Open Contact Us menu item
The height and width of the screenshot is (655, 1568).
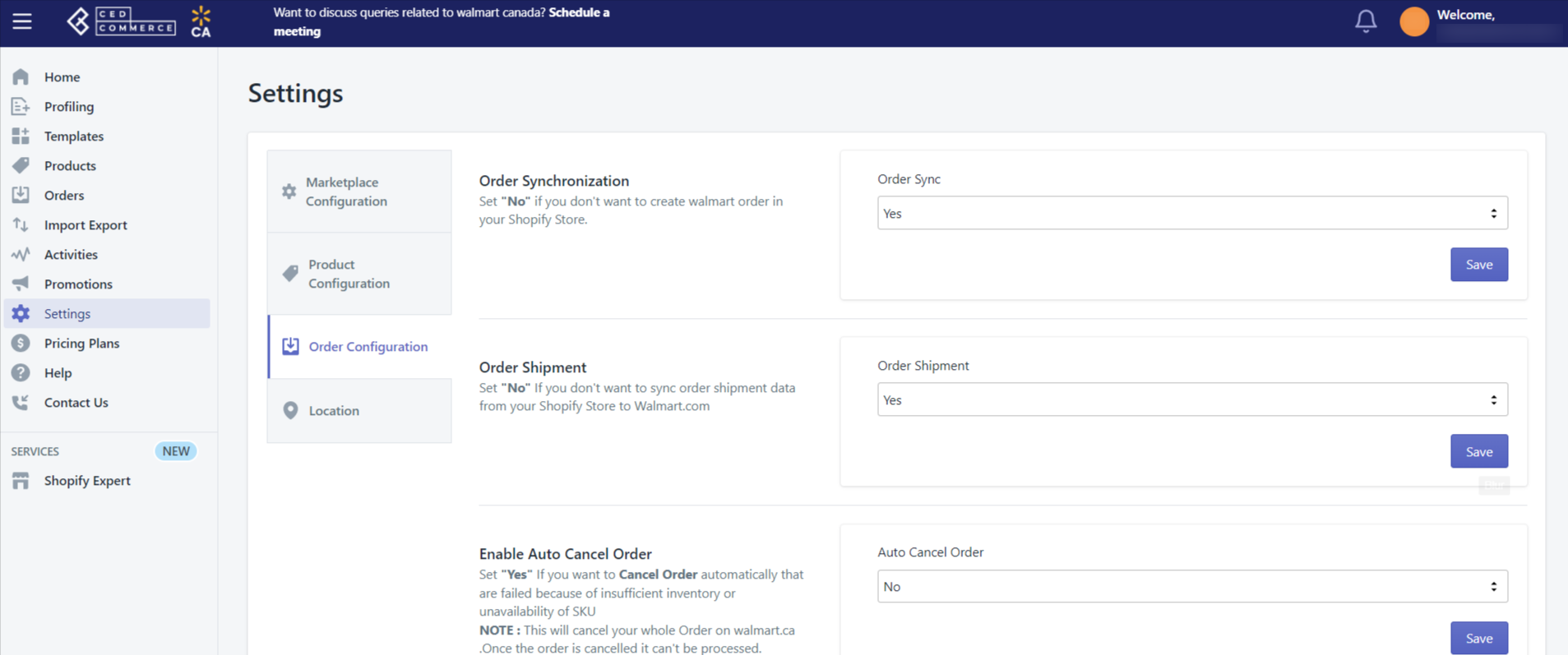tap(76, 402)
